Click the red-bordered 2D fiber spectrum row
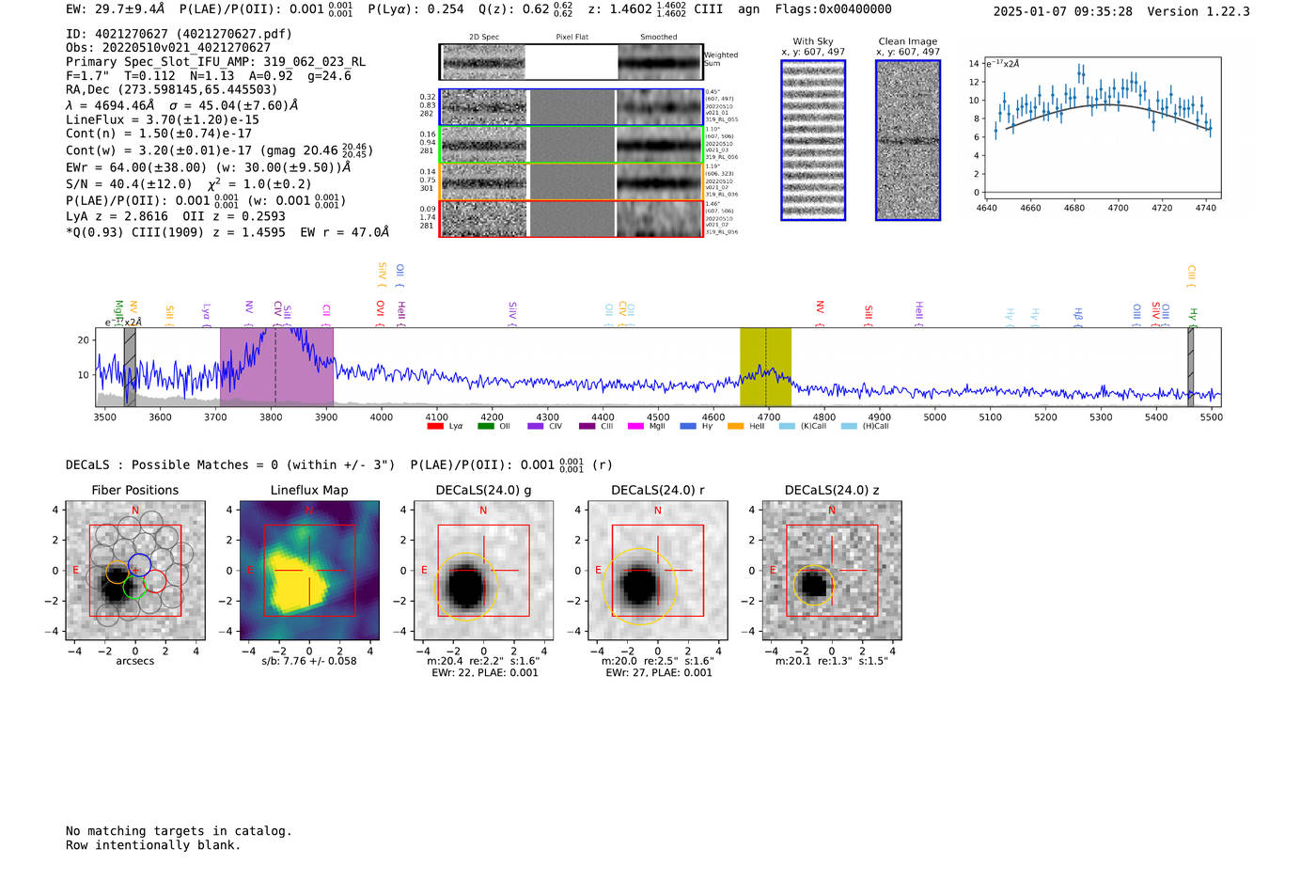Viewport: 1316px width, 896px height. [571, 218]
